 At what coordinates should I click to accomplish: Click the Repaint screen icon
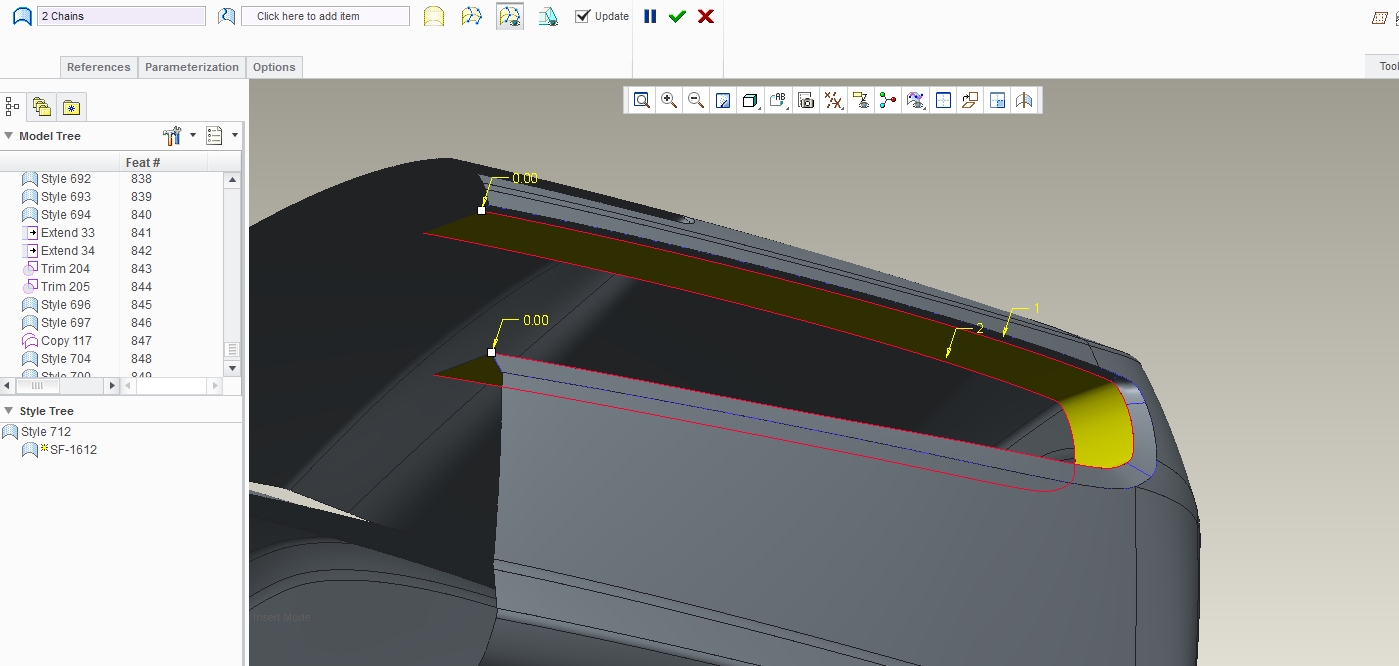(723, 100)
